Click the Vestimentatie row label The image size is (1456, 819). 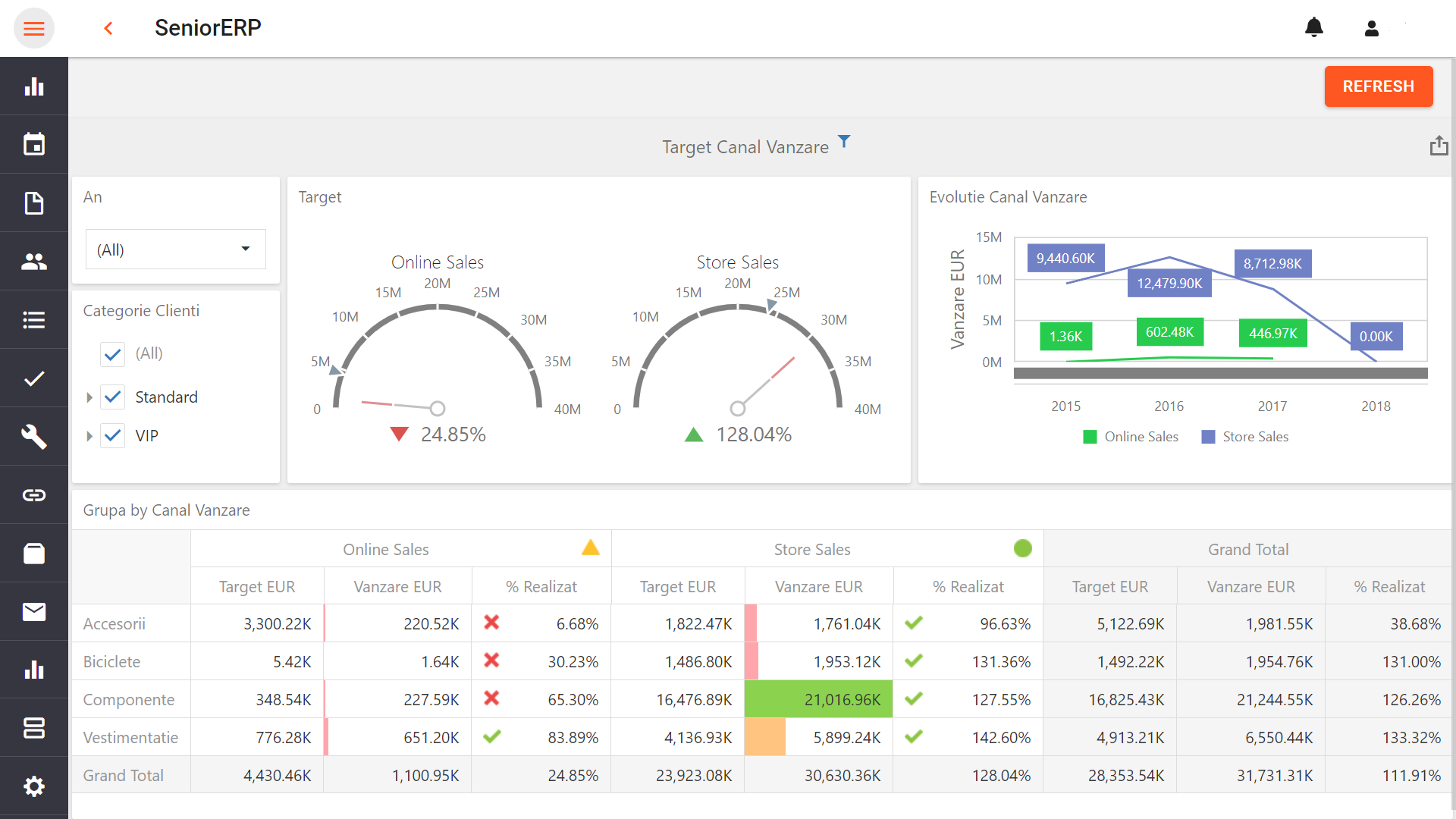click(x=130, y=737)
